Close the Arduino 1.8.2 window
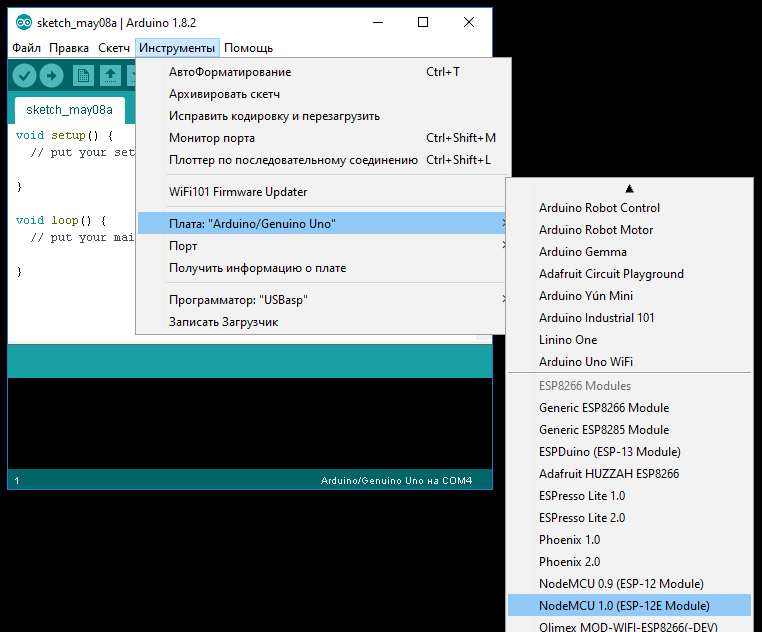 point(468,22)
